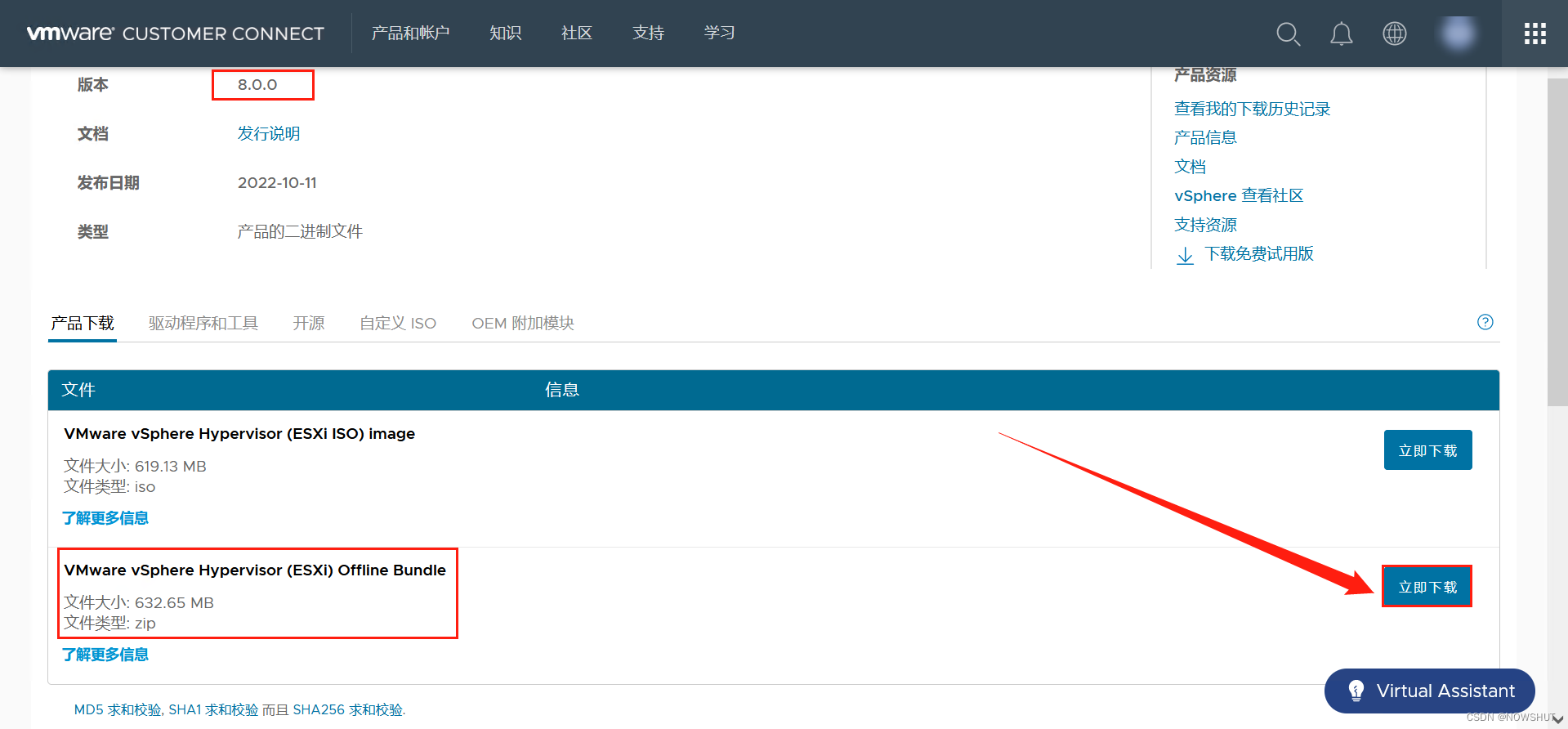
Task: Open the 知识 menu
Action: 505,34
